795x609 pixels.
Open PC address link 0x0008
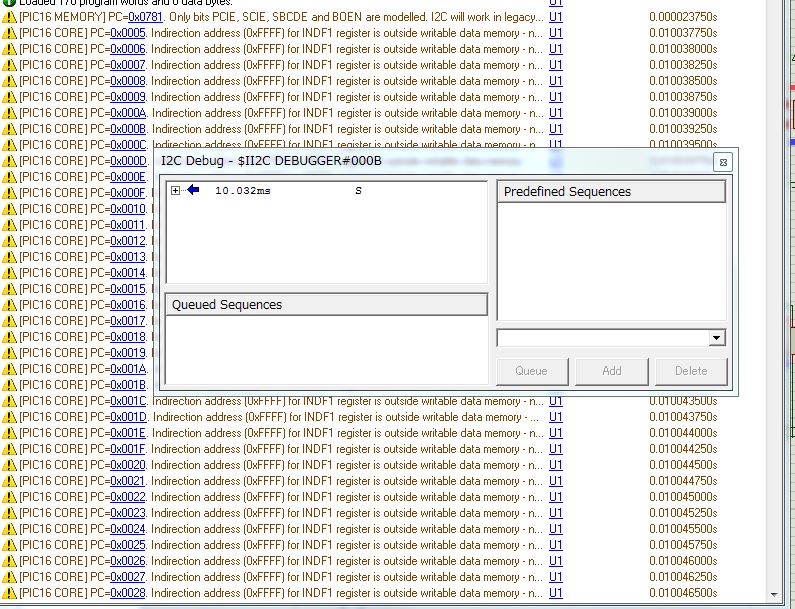point(128,81)
